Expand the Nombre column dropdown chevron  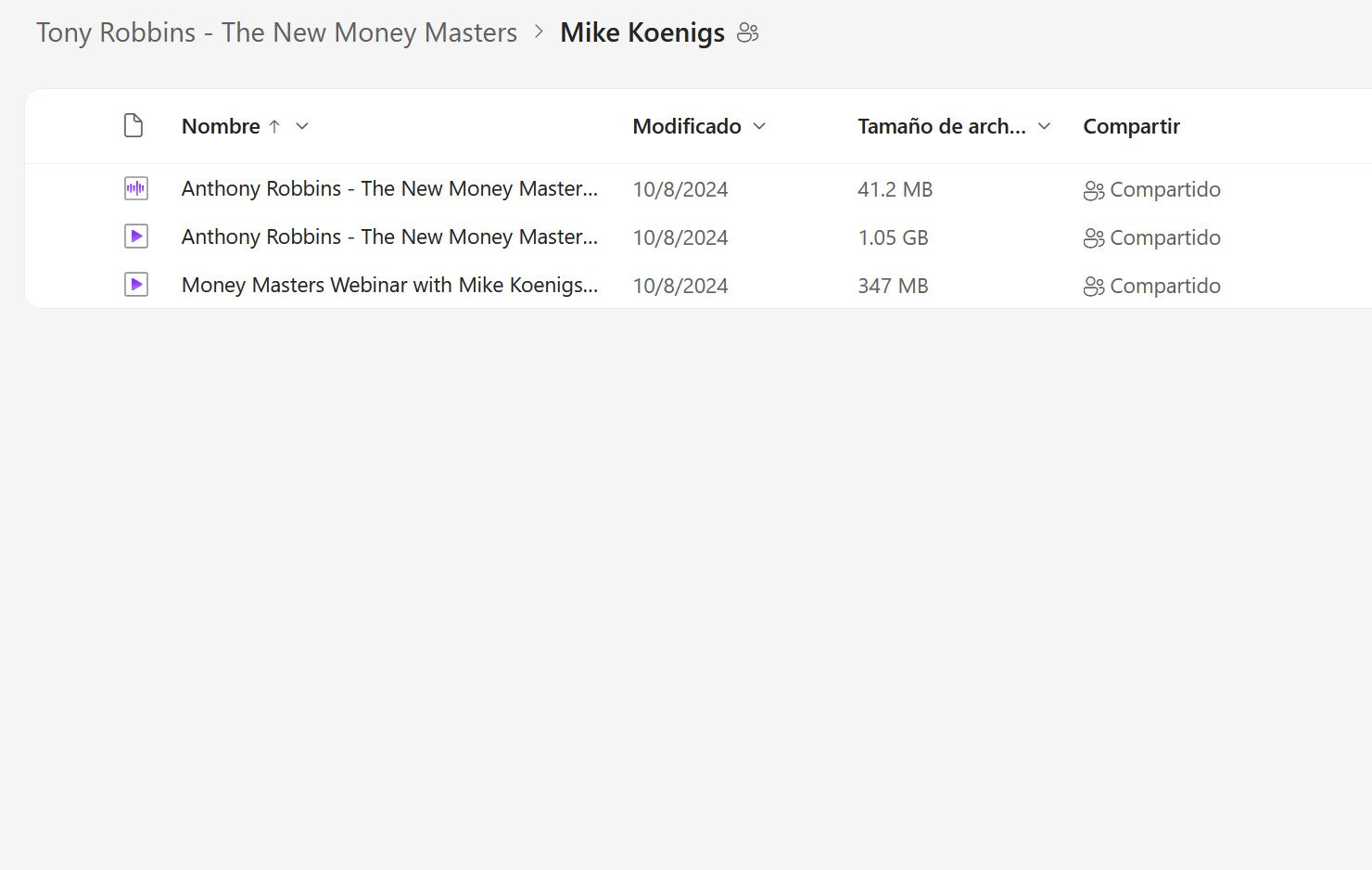tap(301, 127)
